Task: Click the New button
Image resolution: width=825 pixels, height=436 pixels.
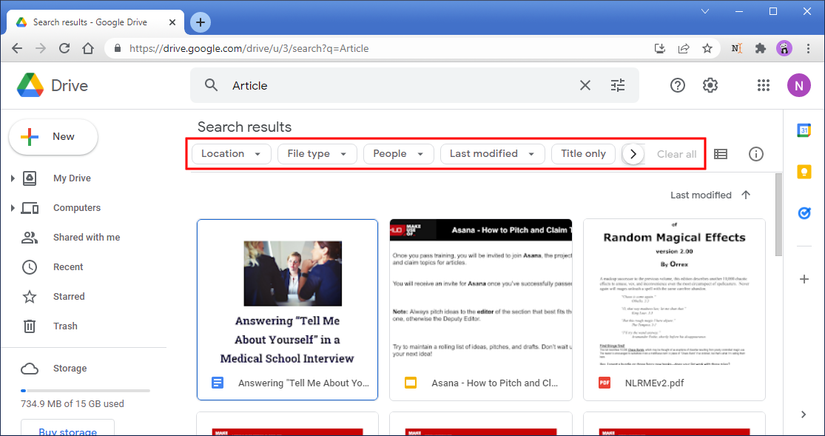Action: point(53,137)
